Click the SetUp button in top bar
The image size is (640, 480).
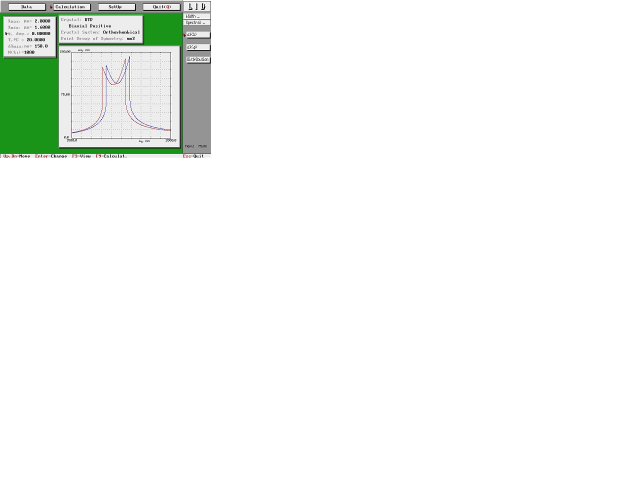(116, 7)
